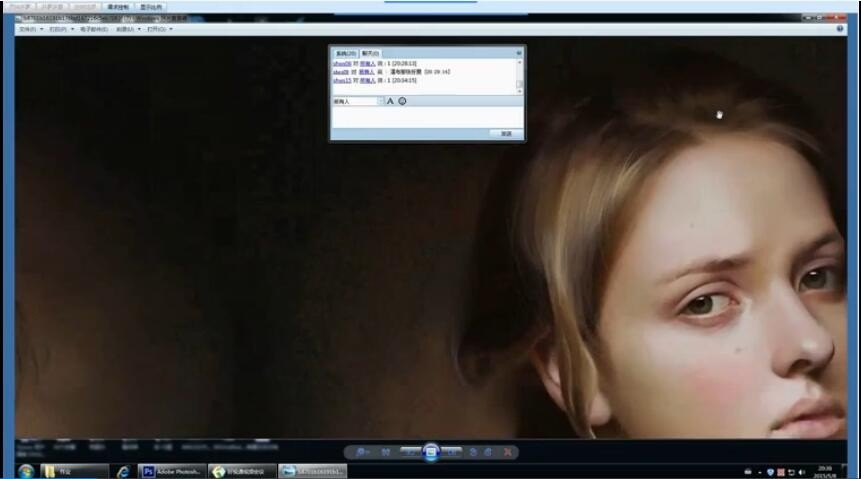Image resolution: width=861 pixels, height=479 pixels.
Task: Click the send button in chat window
Action: coord(506,133)
